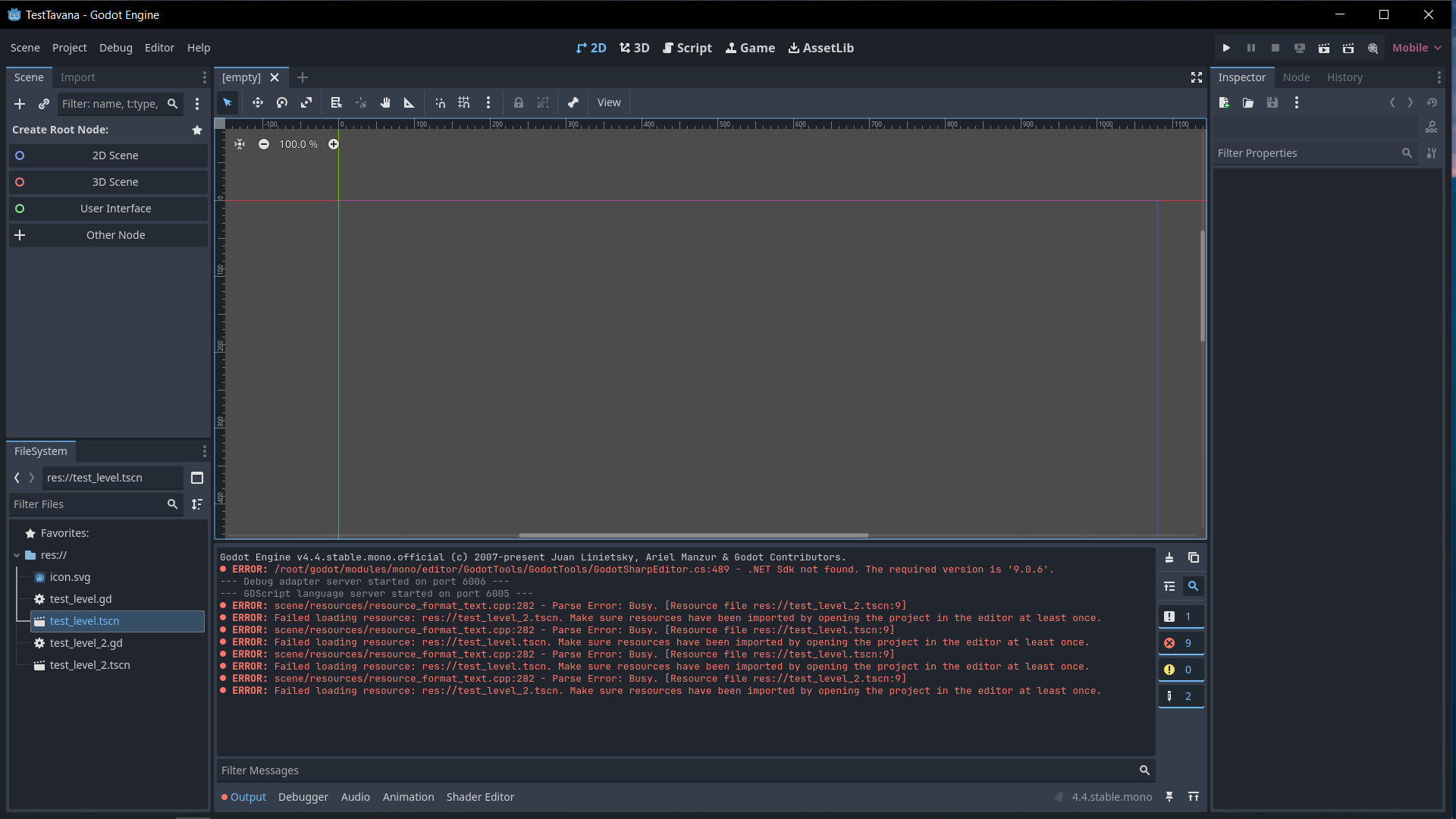
Task: Create a new resource in Inspector
Action: 1224,102
